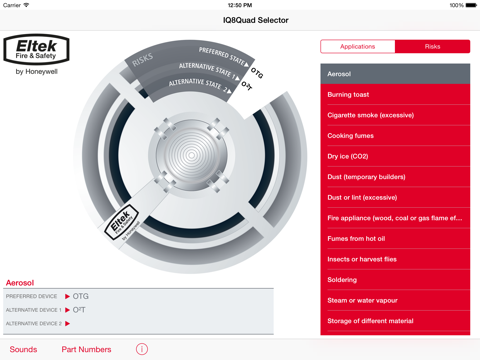480x360 pixels.
Task: Tap the battery indicator in status bar
Action: click(x=472, y=5)
